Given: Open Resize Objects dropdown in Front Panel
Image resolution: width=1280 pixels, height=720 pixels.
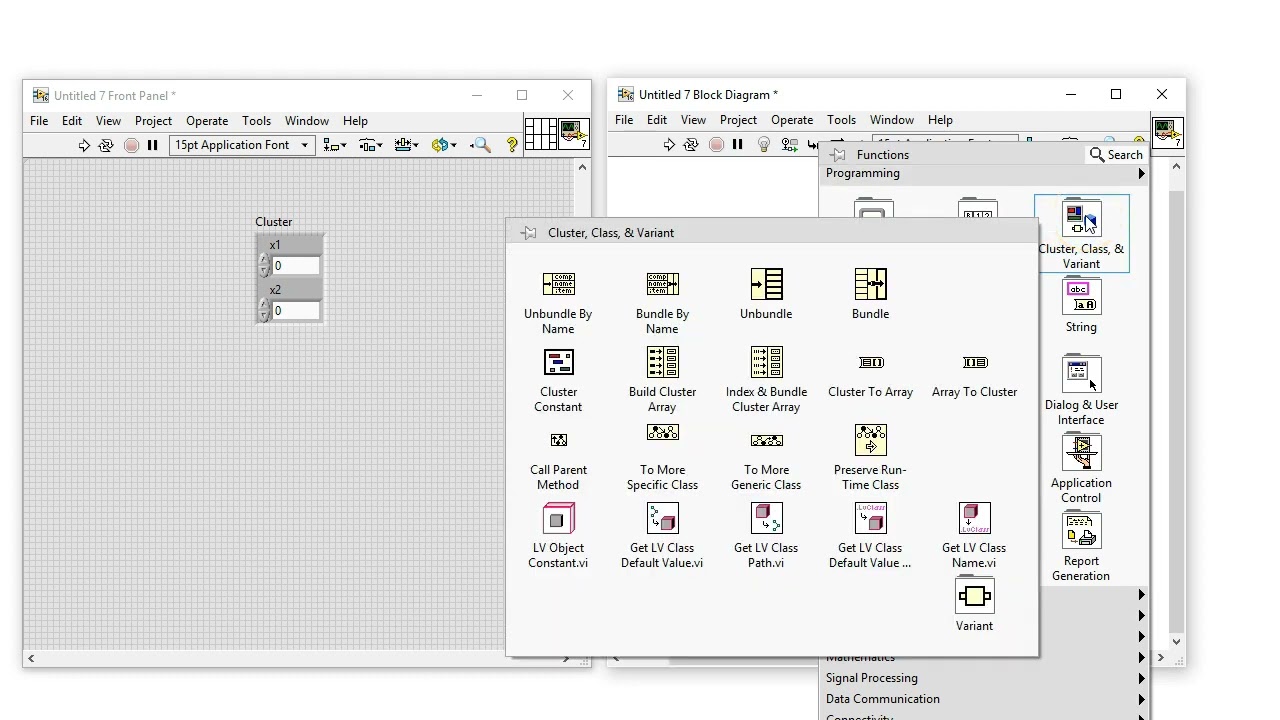Looking at the screenshot, I should tap(406, 145).
